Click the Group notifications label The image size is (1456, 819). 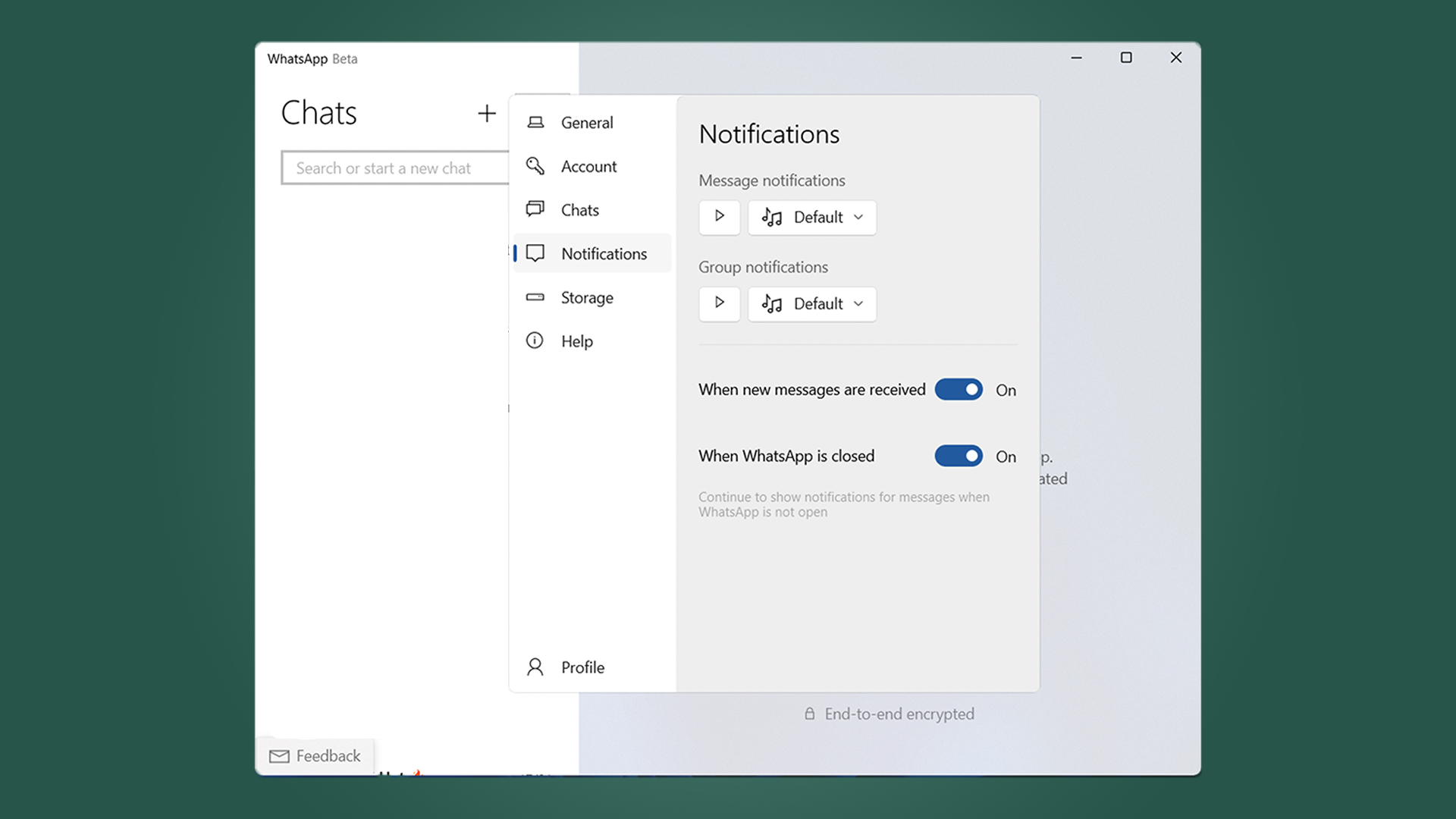pyautogui.click(x=763, y=267)
